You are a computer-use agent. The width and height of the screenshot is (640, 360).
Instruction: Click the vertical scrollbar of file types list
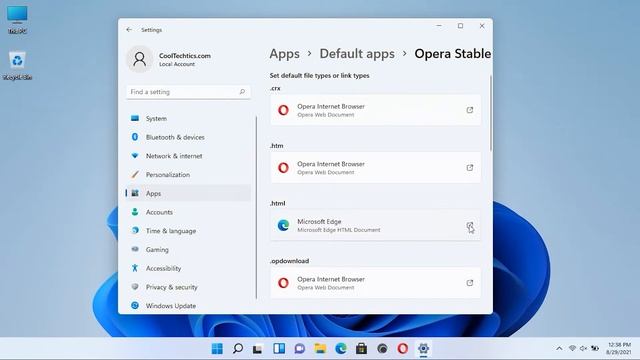point(490,113)
